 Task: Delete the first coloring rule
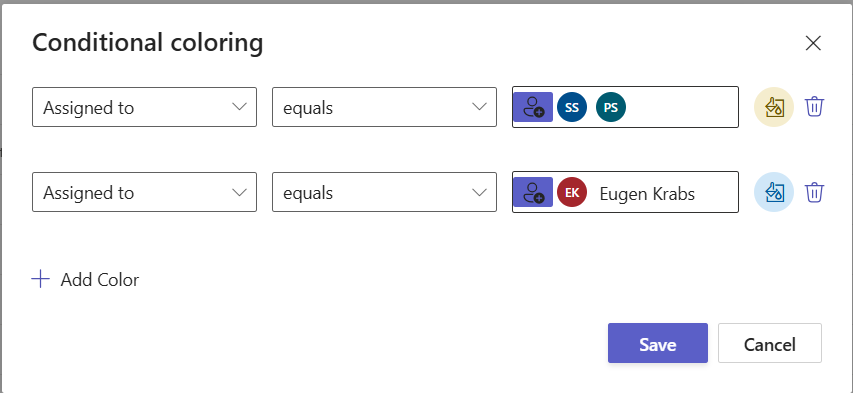[814, 107]
